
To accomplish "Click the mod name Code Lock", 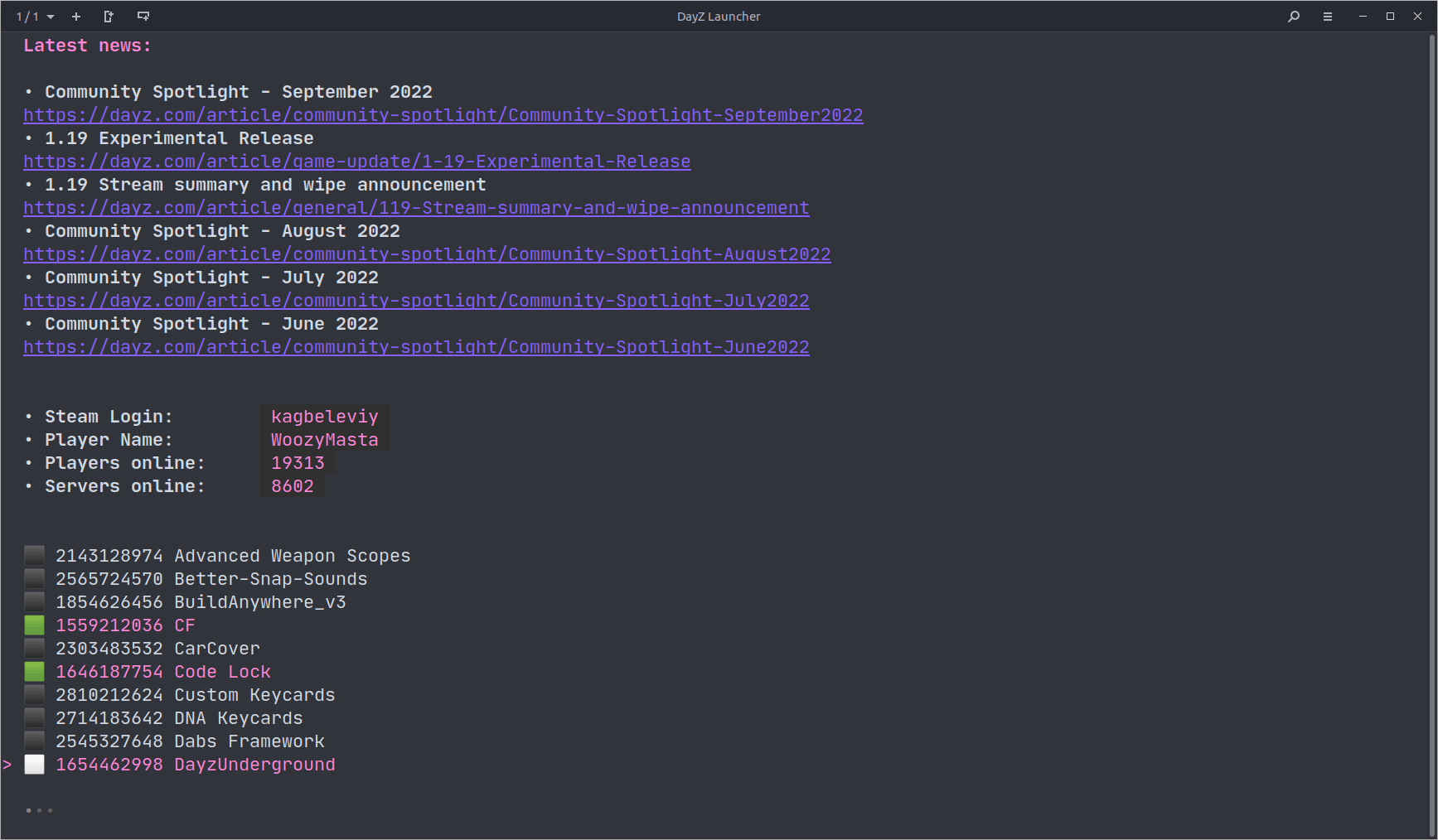I will (222, 672).
